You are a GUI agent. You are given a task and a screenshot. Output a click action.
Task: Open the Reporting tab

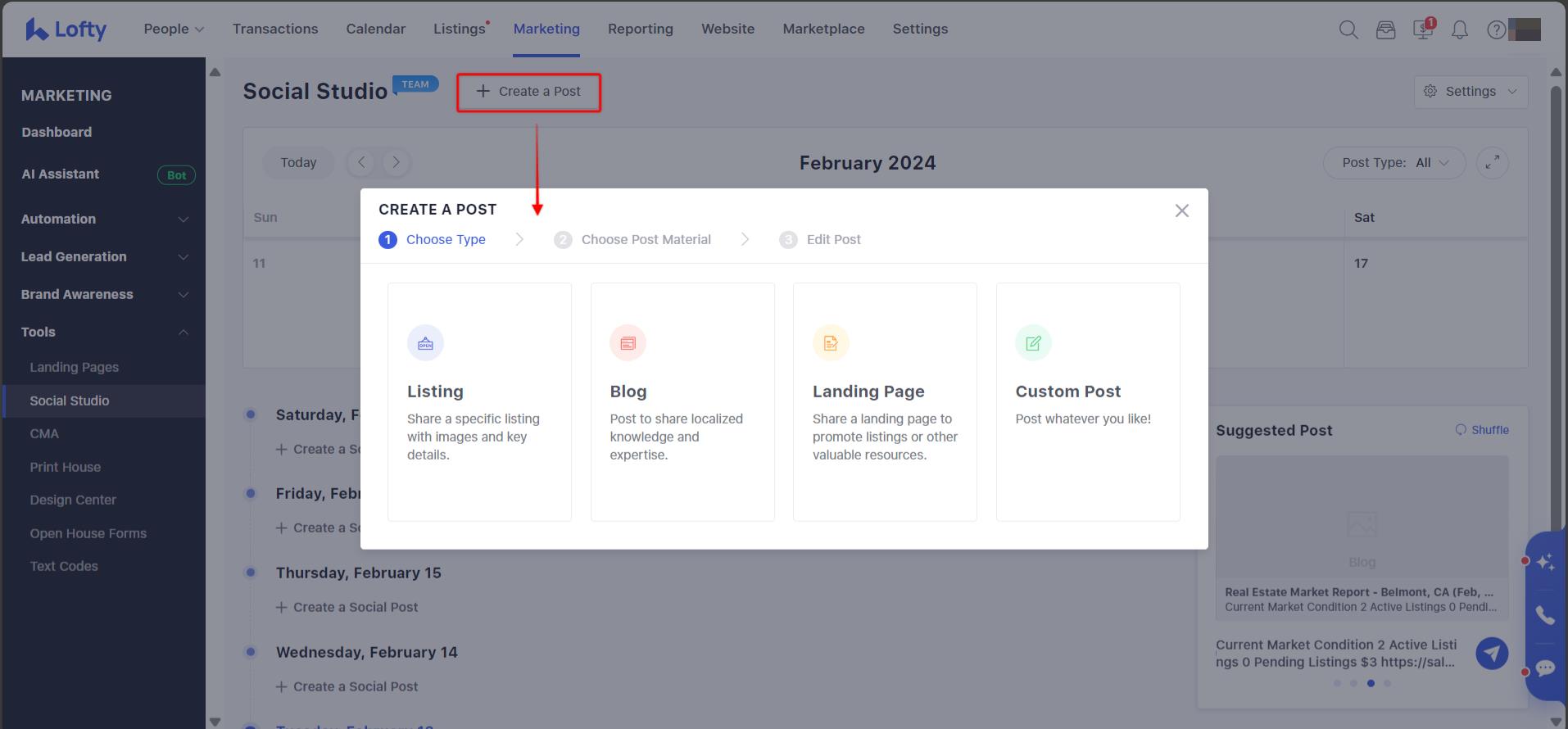coord(641,29)
